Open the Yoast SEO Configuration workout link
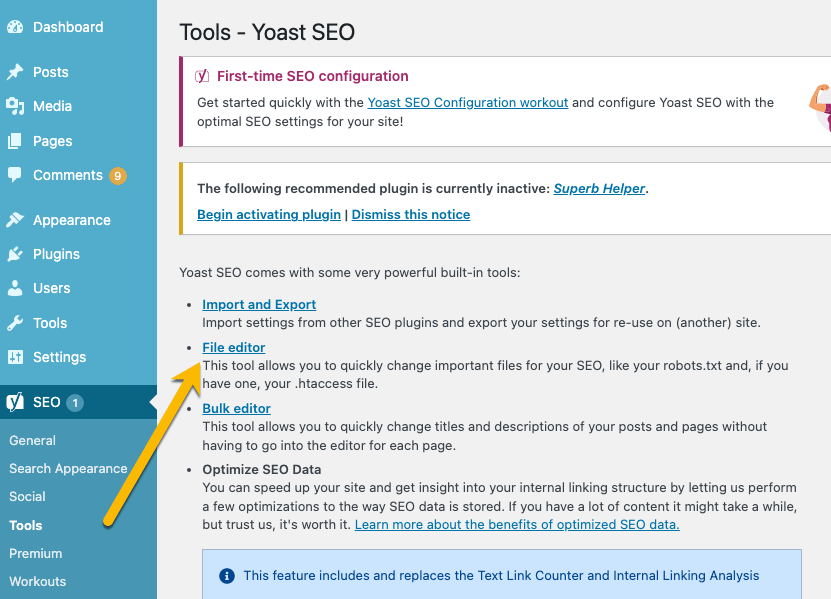This screenshot has height=599, width=831. tap(467, 102)
